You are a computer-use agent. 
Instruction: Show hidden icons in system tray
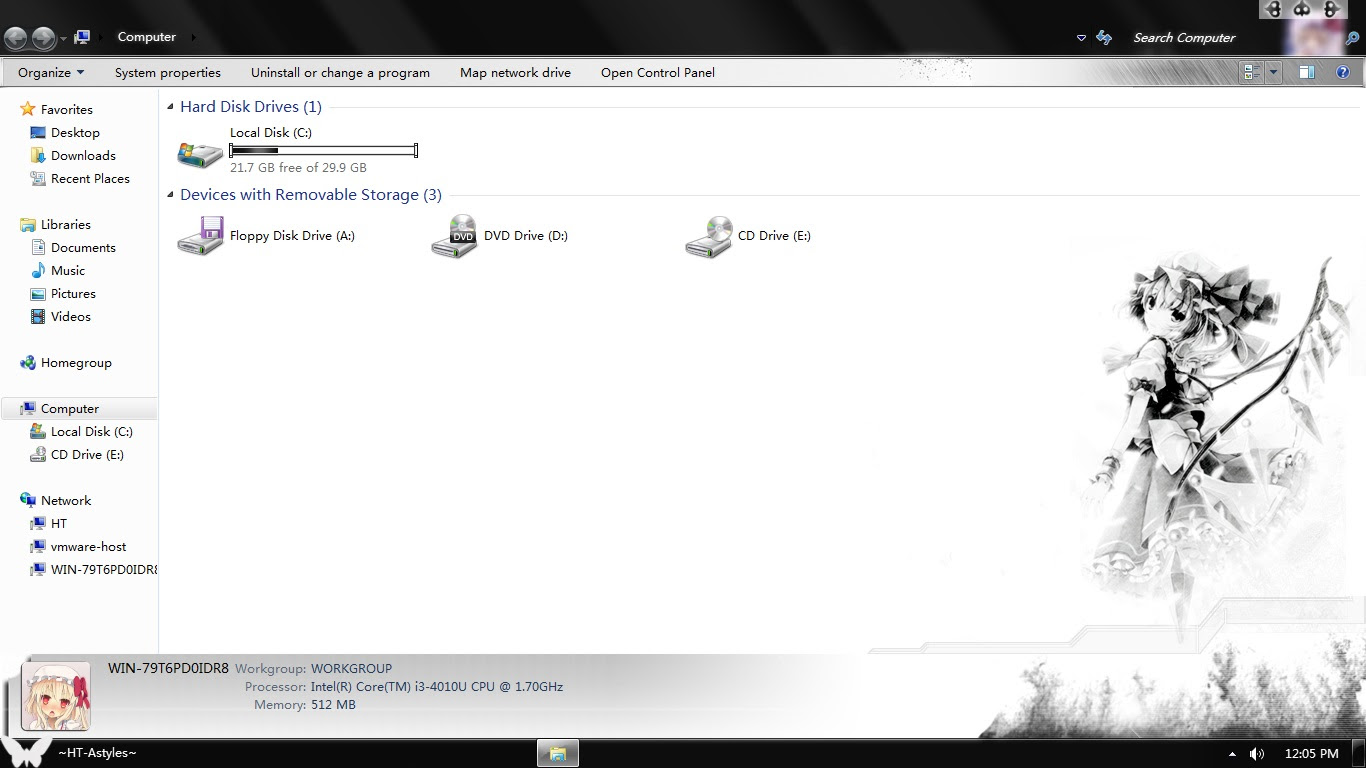point(1231,753)
